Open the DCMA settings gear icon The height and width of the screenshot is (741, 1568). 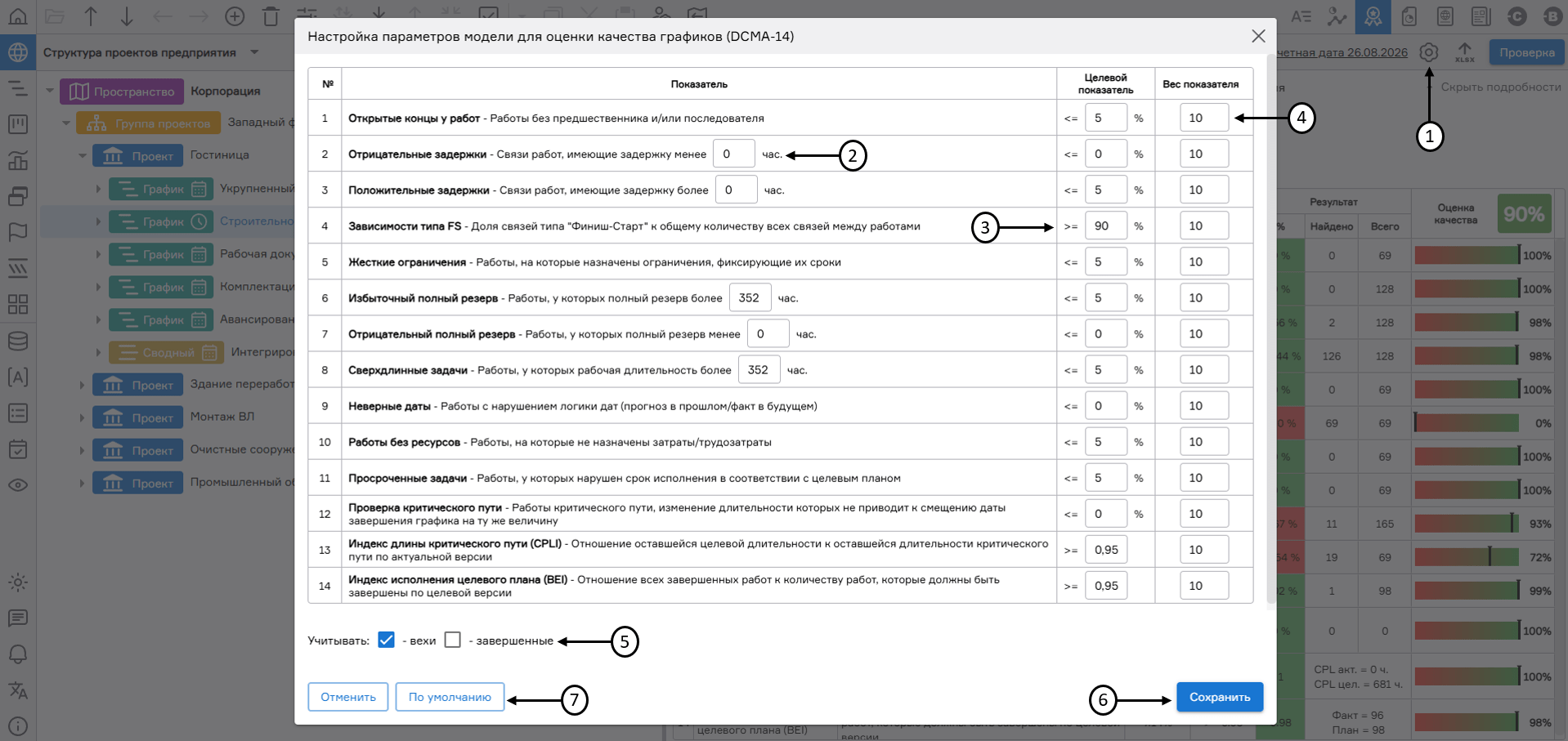(x=1428, y=52)
